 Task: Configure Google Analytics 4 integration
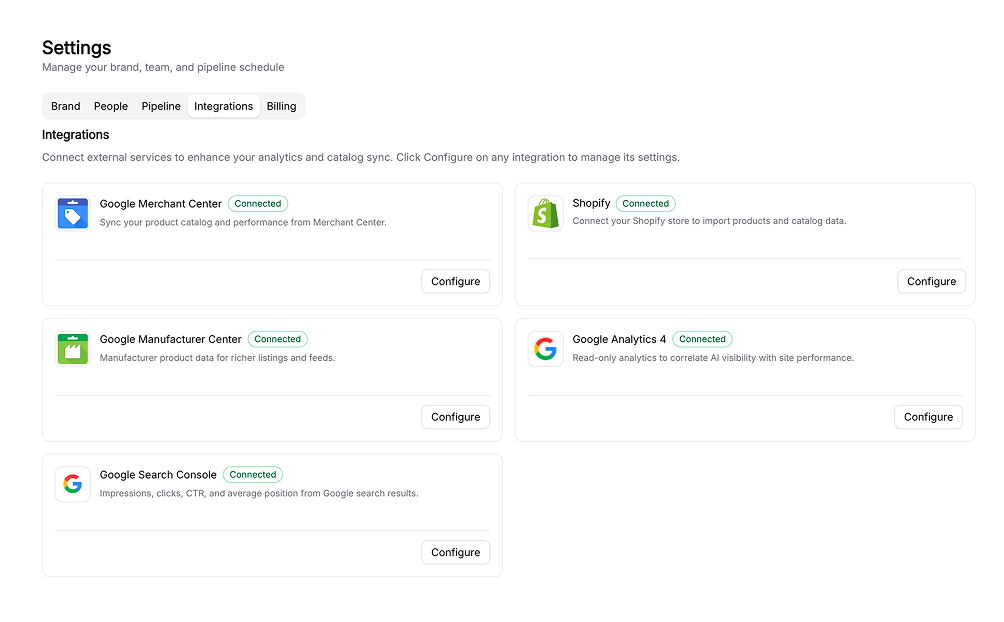[928, 417]
